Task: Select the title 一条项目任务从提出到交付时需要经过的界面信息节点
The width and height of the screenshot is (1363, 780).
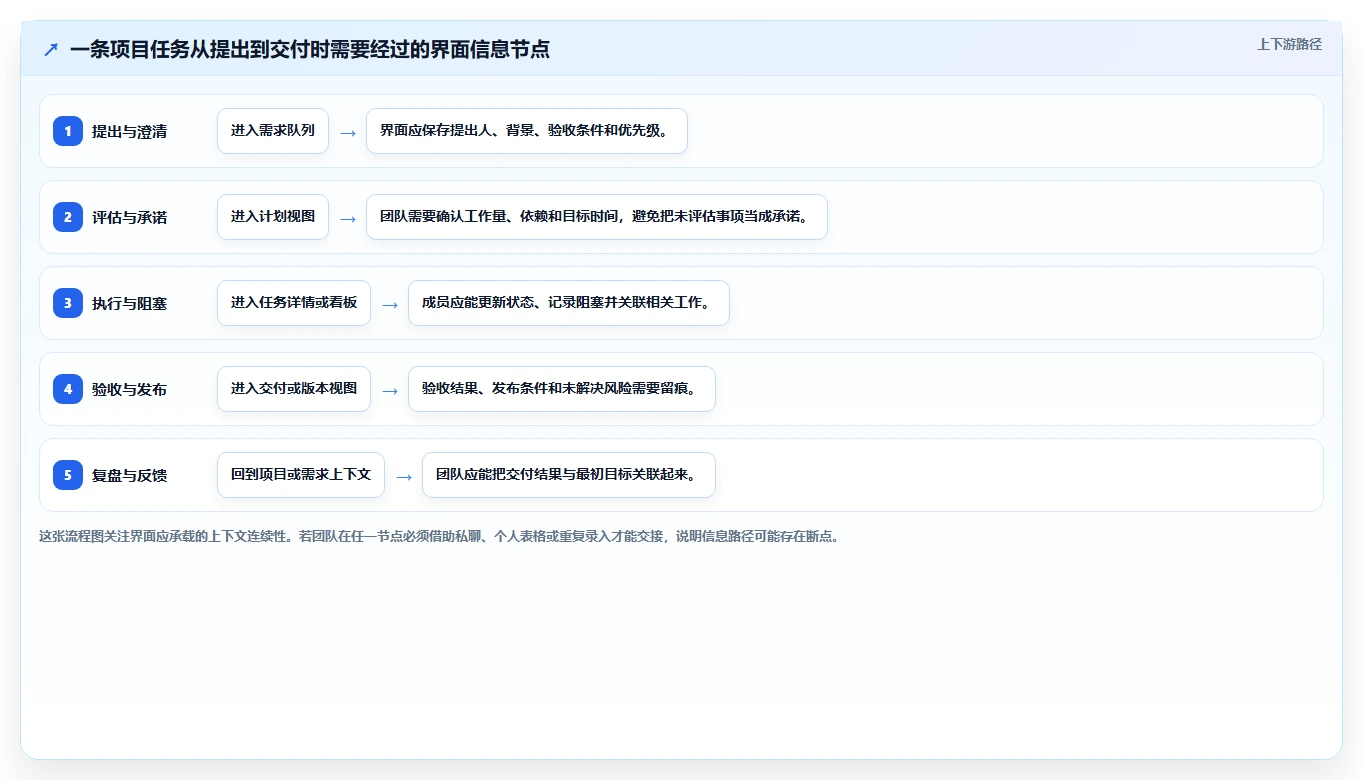Action: tap(310, 49)
